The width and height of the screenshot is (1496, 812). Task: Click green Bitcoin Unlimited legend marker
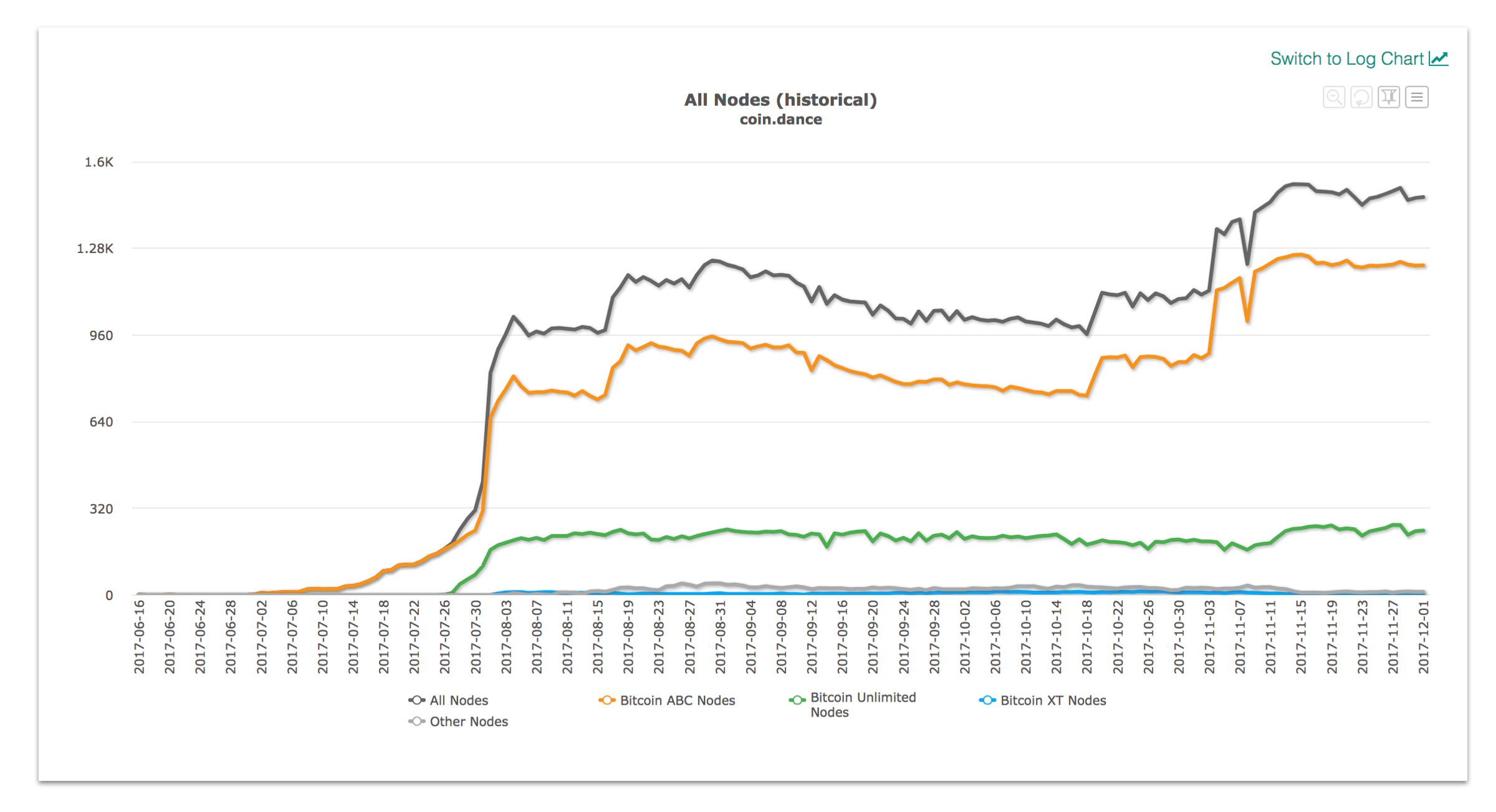click(797, 700)
